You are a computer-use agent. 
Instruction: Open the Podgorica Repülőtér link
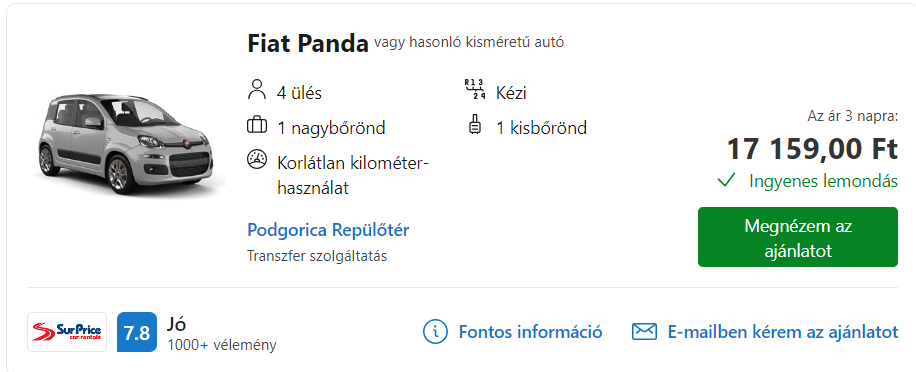coord(328,230)
